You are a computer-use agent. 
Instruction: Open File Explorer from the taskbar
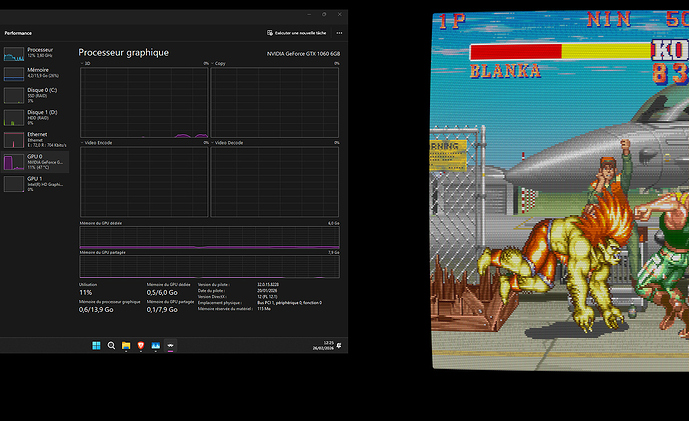(126, 346)
